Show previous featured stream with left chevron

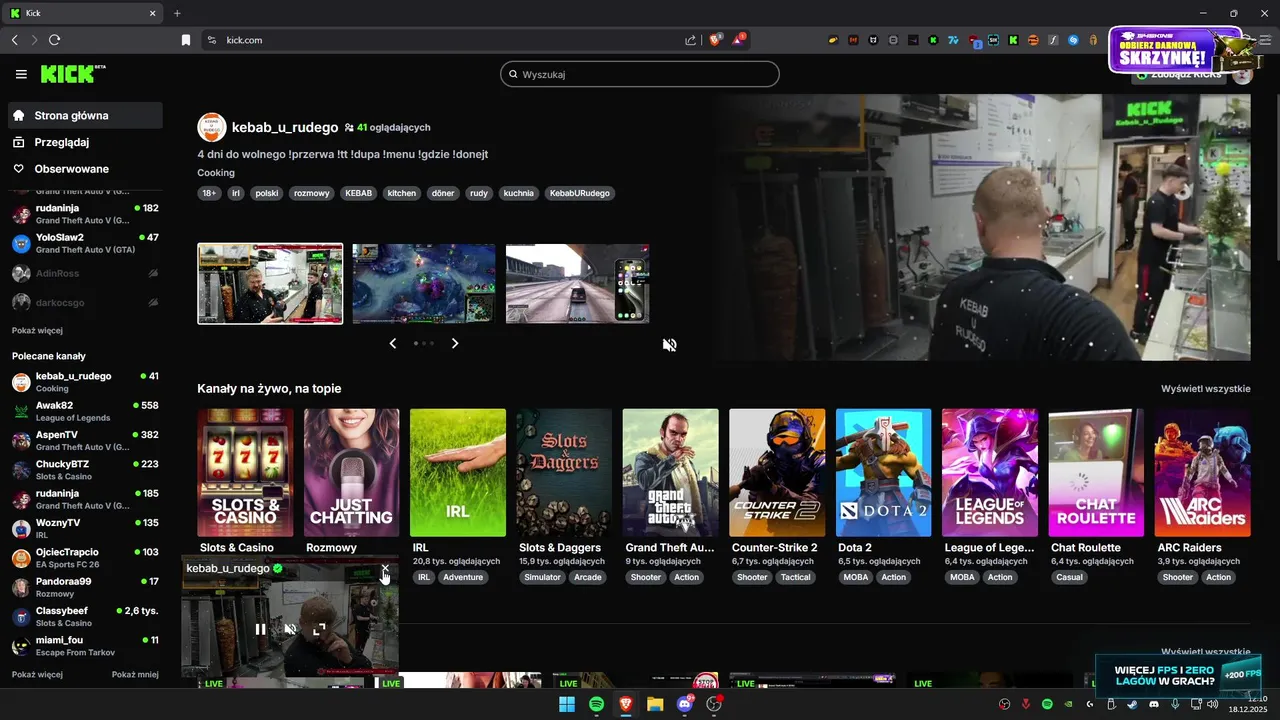(393, 343)
